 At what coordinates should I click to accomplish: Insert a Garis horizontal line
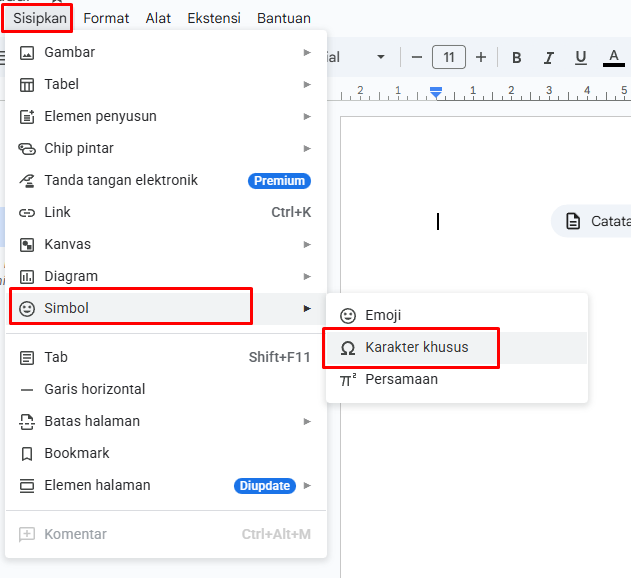coord(94,389)
